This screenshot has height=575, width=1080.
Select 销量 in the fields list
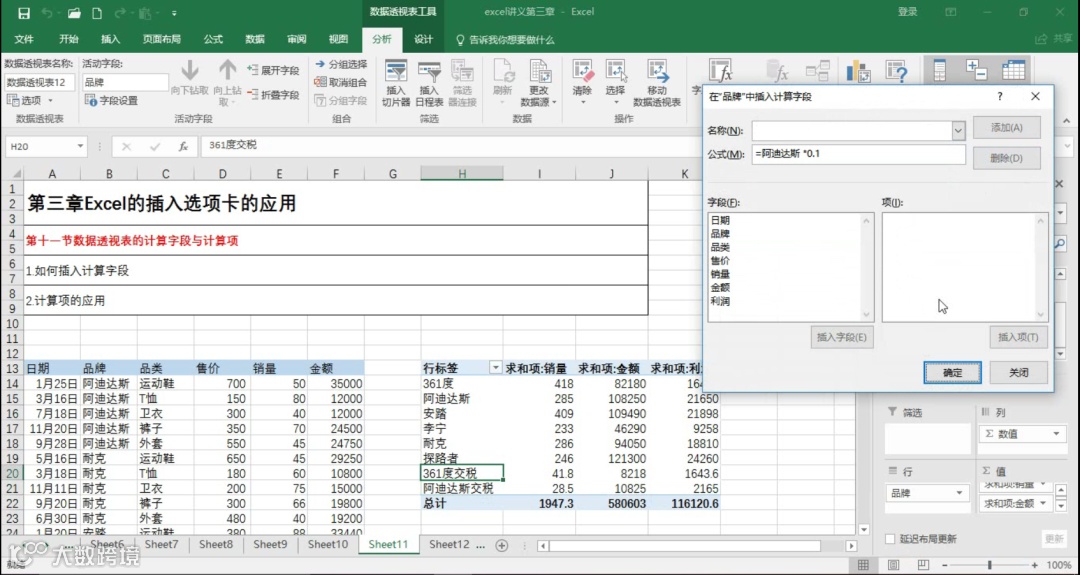[x=720, y=274]
